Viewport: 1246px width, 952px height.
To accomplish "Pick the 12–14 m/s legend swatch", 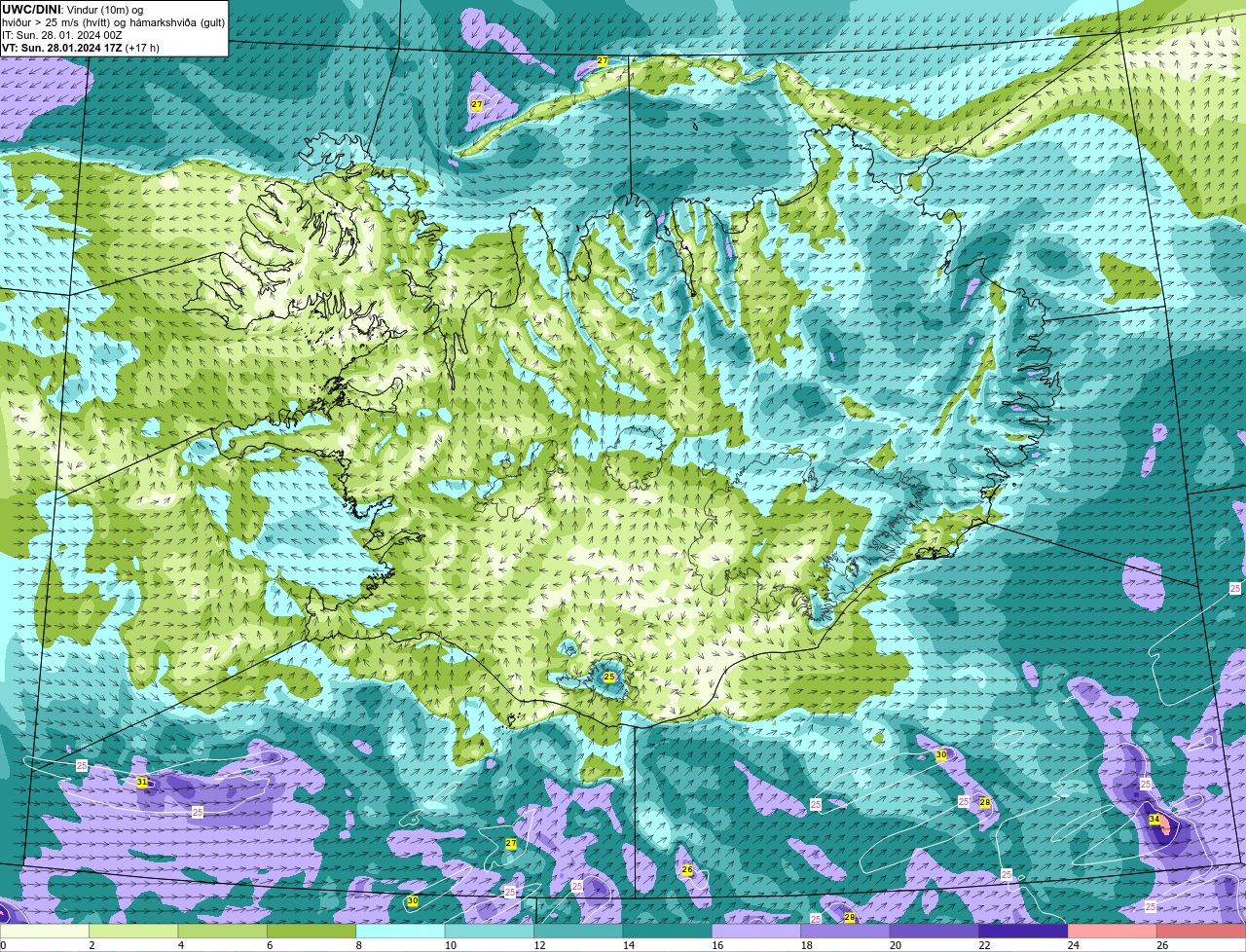I will [x=578, y=931].
